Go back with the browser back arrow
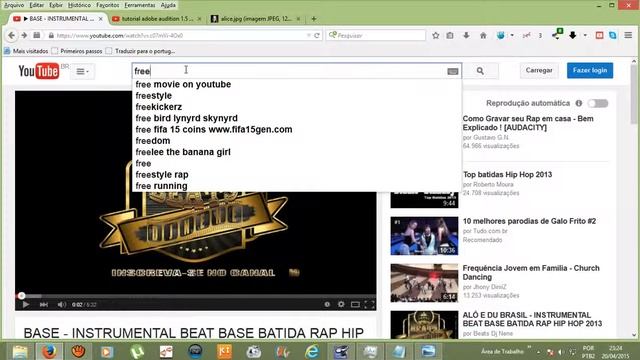Screen dimensions: 640x360 point(11,36)
